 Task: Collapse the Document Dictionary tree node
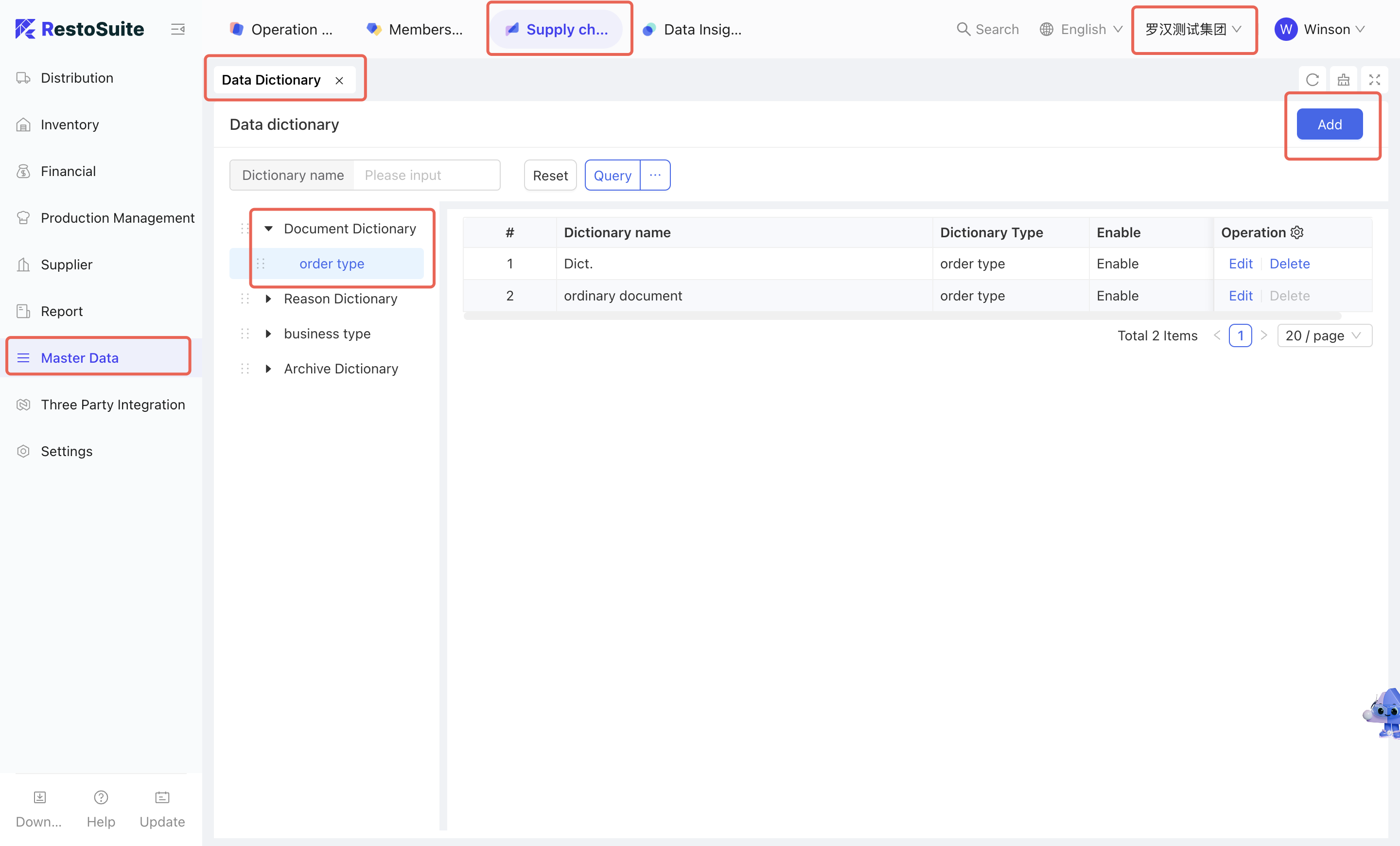pos(269,229)
